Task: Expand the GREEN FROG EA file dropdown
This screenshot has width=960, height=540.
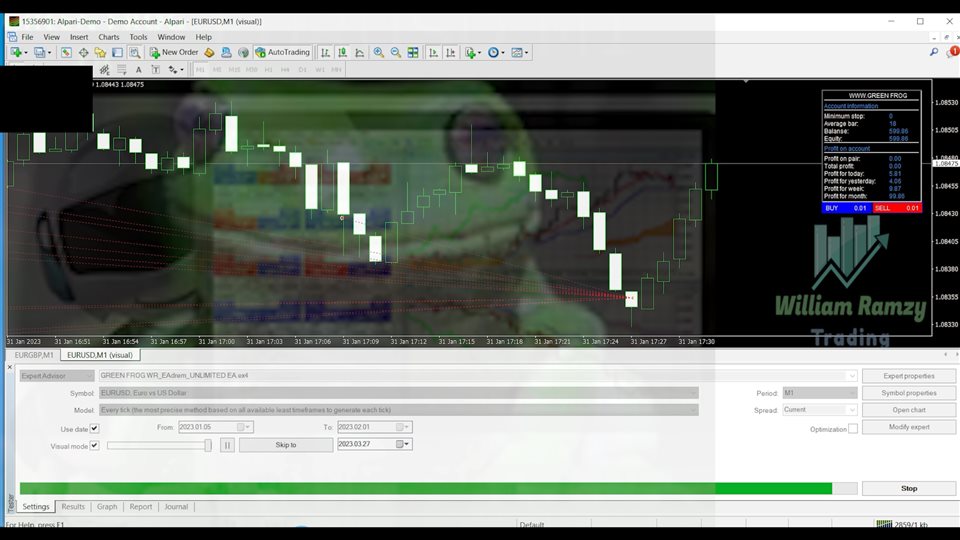Action: [852, 376]
